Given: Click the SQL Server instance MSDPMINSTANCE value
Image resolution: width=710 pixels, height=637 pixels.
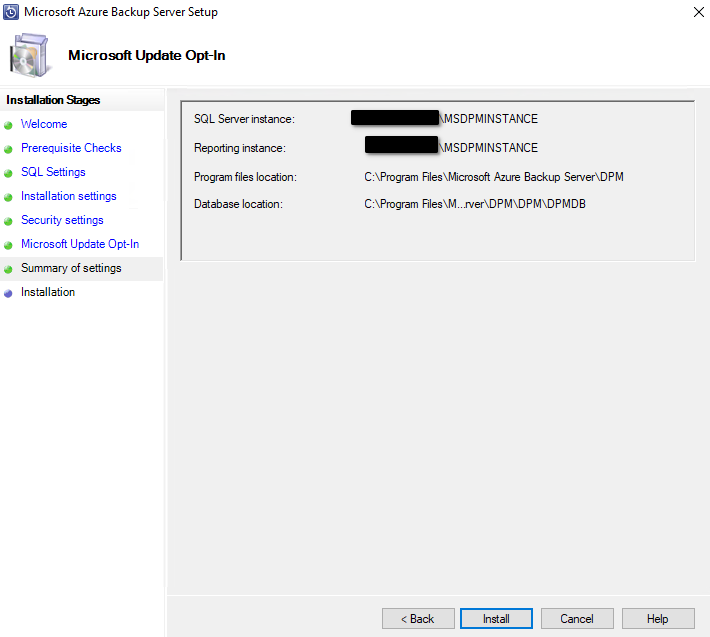Looking at the screenshot, I should pos(489,119).
